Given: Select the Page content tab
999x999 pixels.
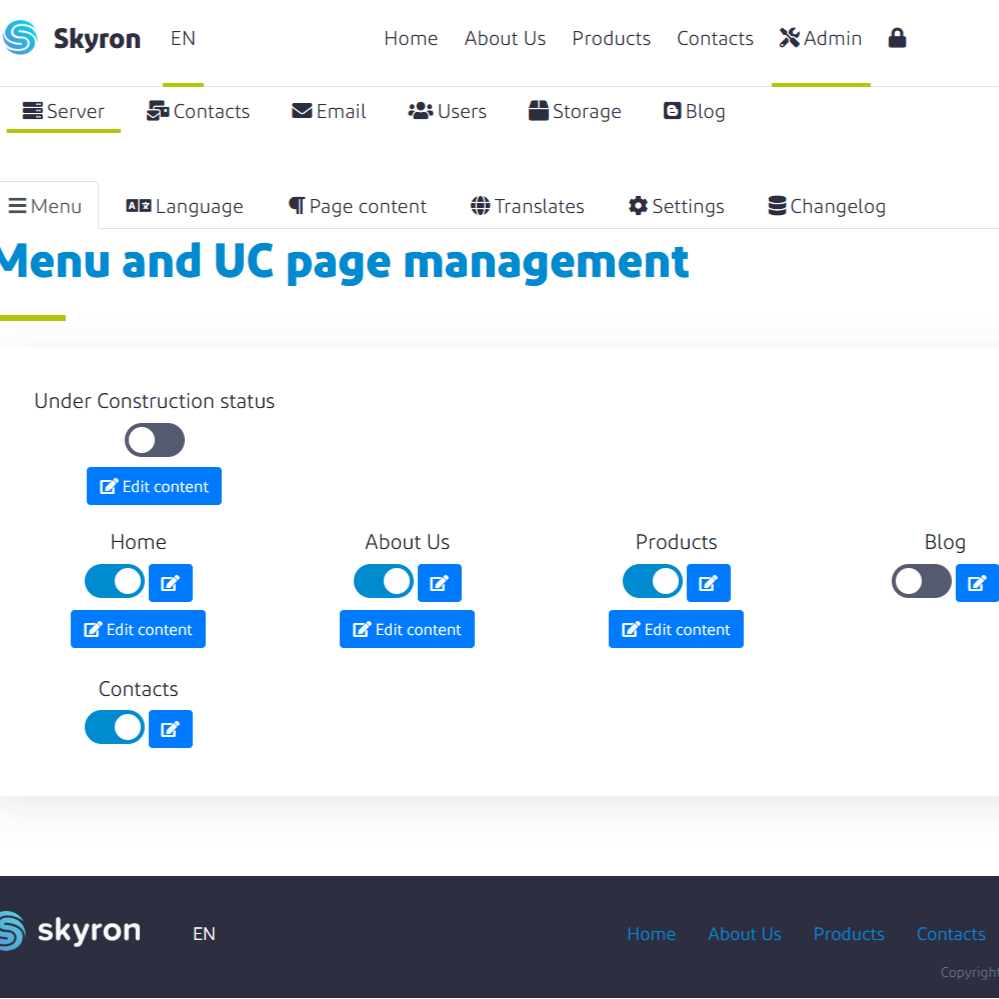Looking at the screenshot, I should click(x=357, y=206).
